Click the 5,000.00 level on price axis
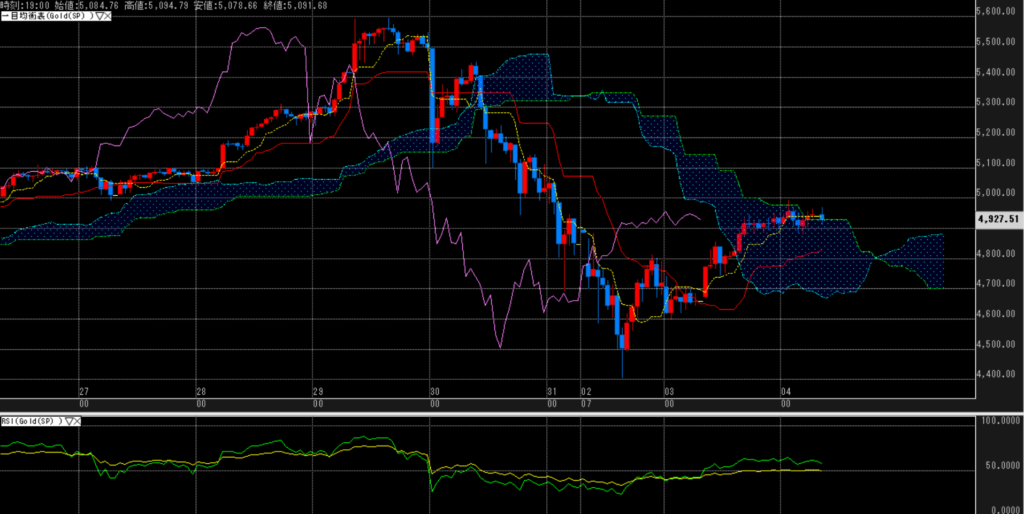The height and width of the screenshot is (514, 1024). (x=997, y=193)
